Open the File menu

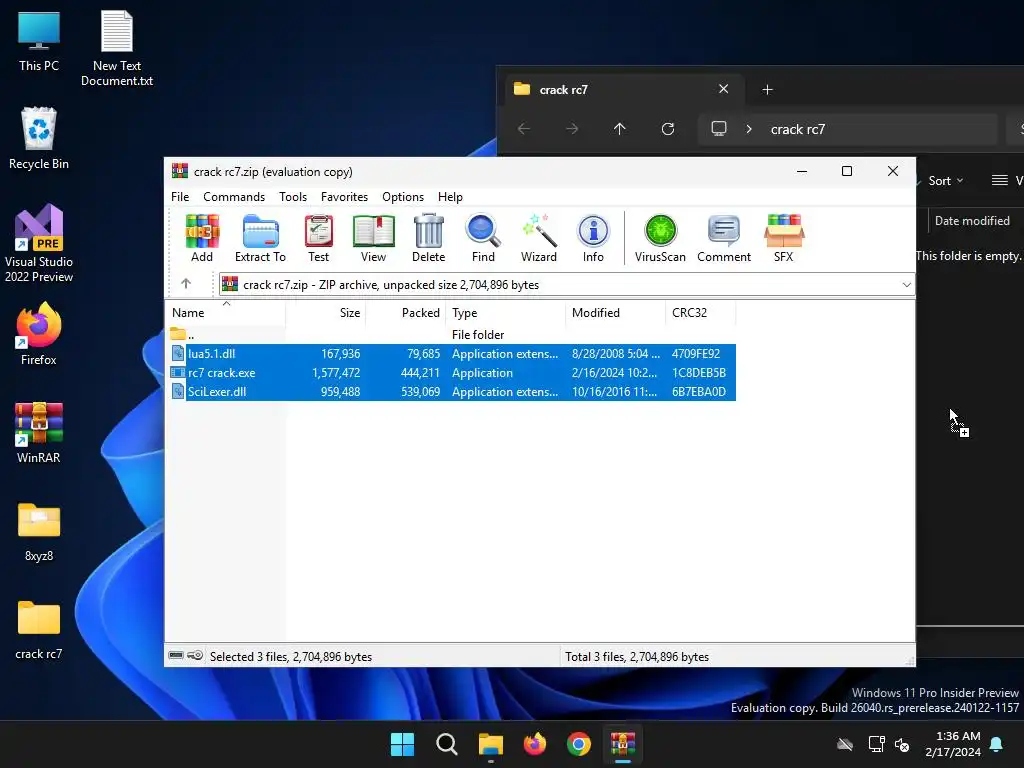click(x=180, y=197)
